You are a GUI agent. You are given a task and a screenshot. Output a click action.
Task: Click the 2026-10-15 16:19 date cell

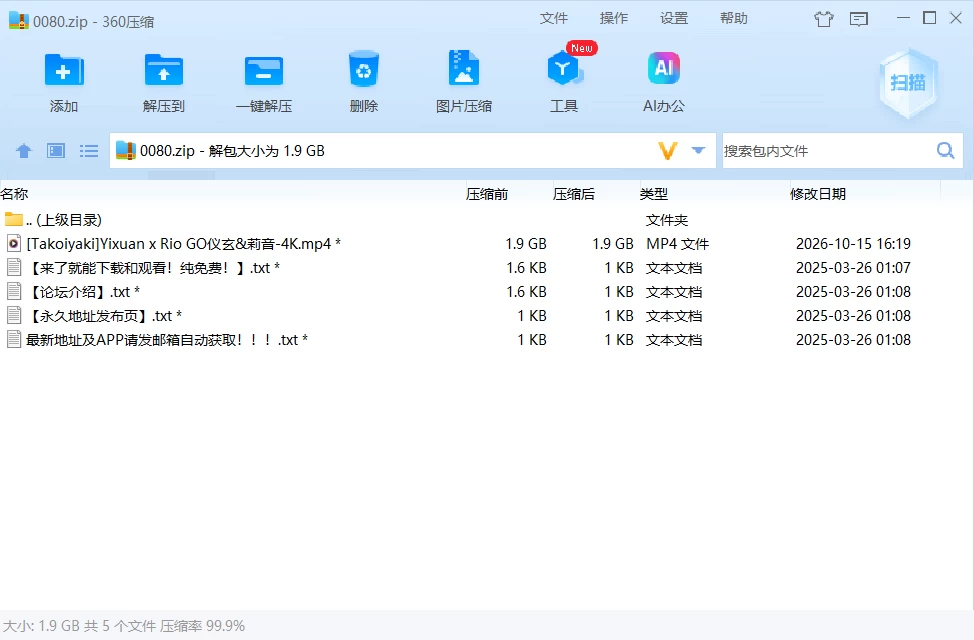(x=853, y=244)
